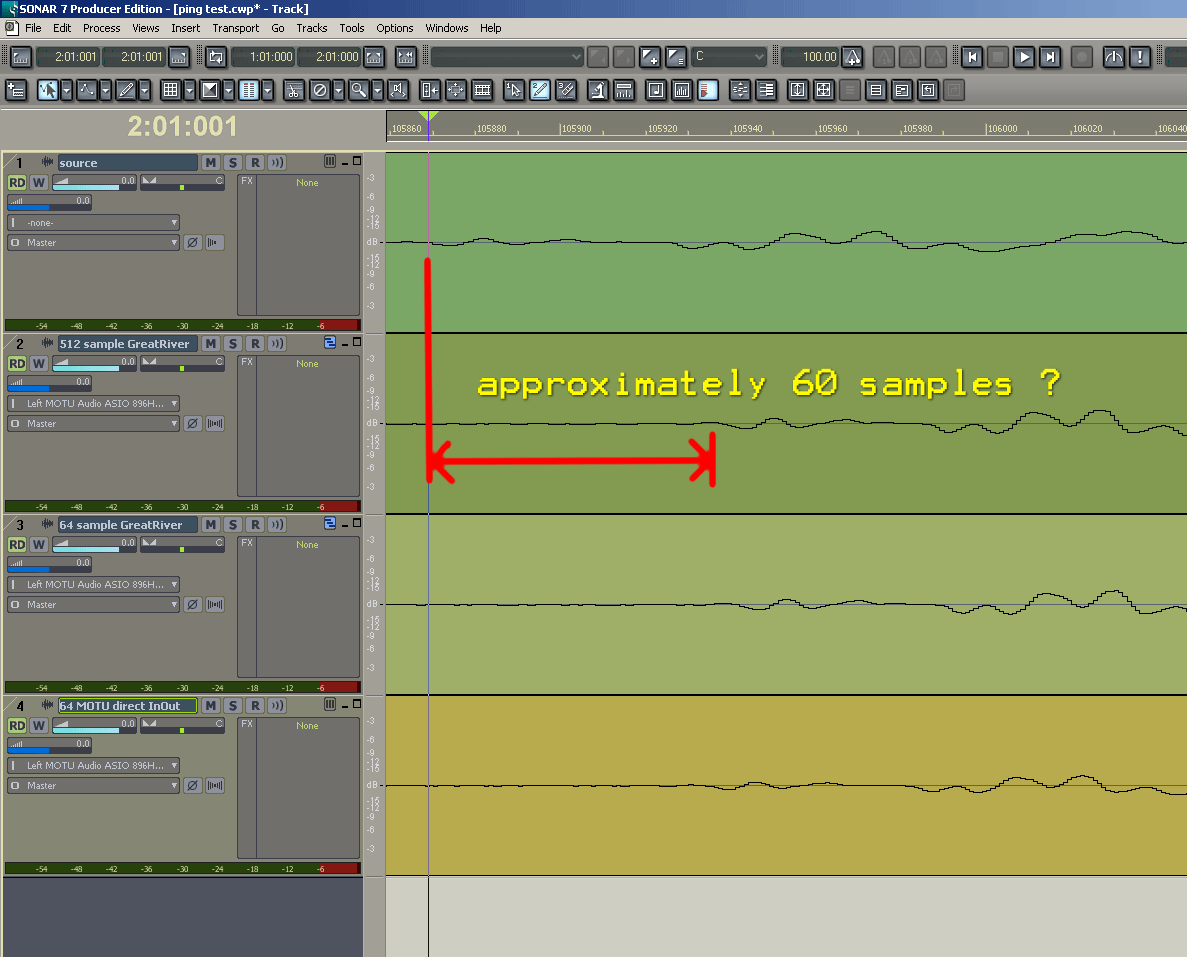Click the Loop toggle icon in toolbar
1187x957 pixels.
[215, 57]
